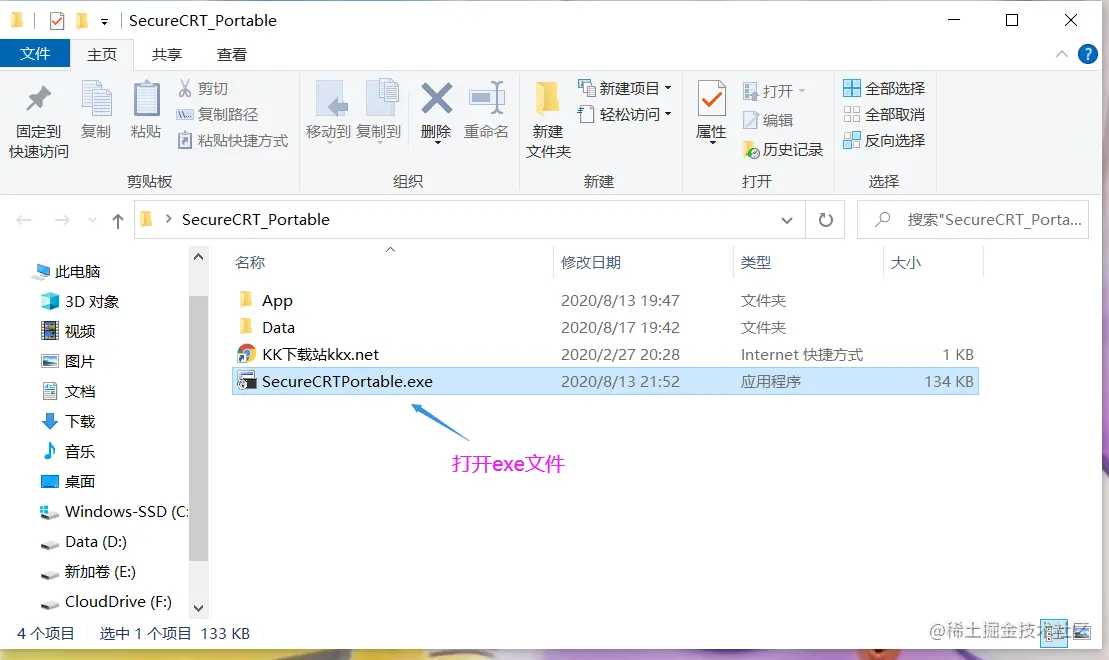Viewport: 1109px width, 660px height.
Task: Switch to details view in status bar
Action: (x=1054, y=632)
